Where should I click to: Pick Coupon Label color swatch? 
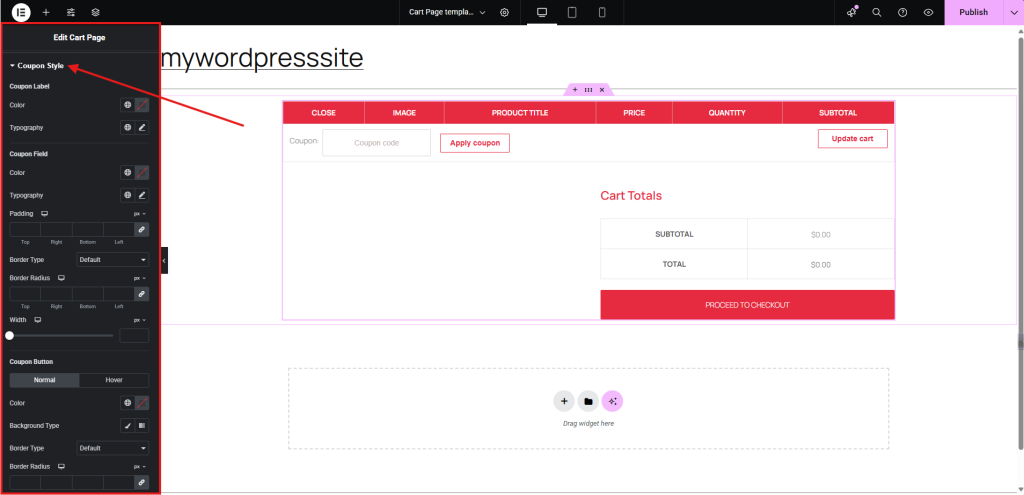(x=142, y=104)
